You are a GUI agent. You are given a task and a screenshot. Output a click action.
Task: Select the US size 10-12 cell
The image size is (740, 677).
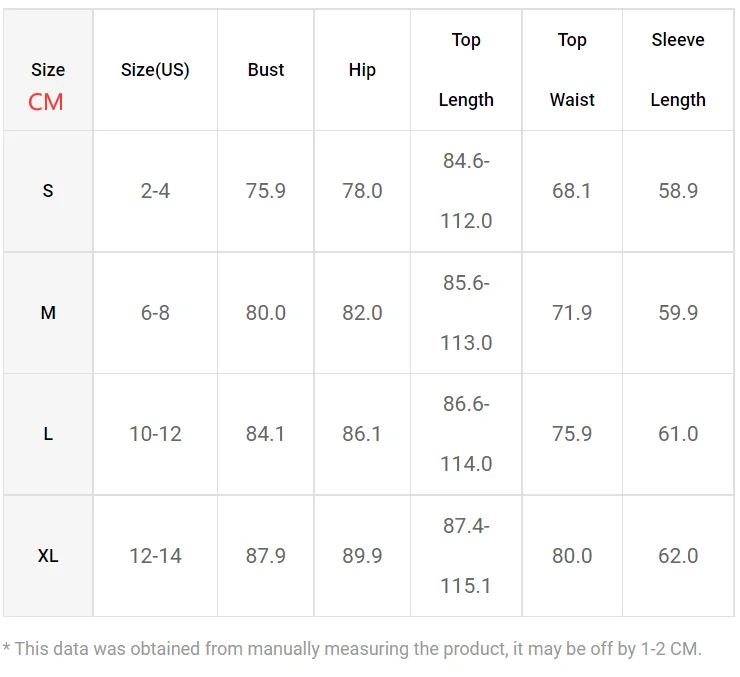pyautogui.click(x=155, y=434)
